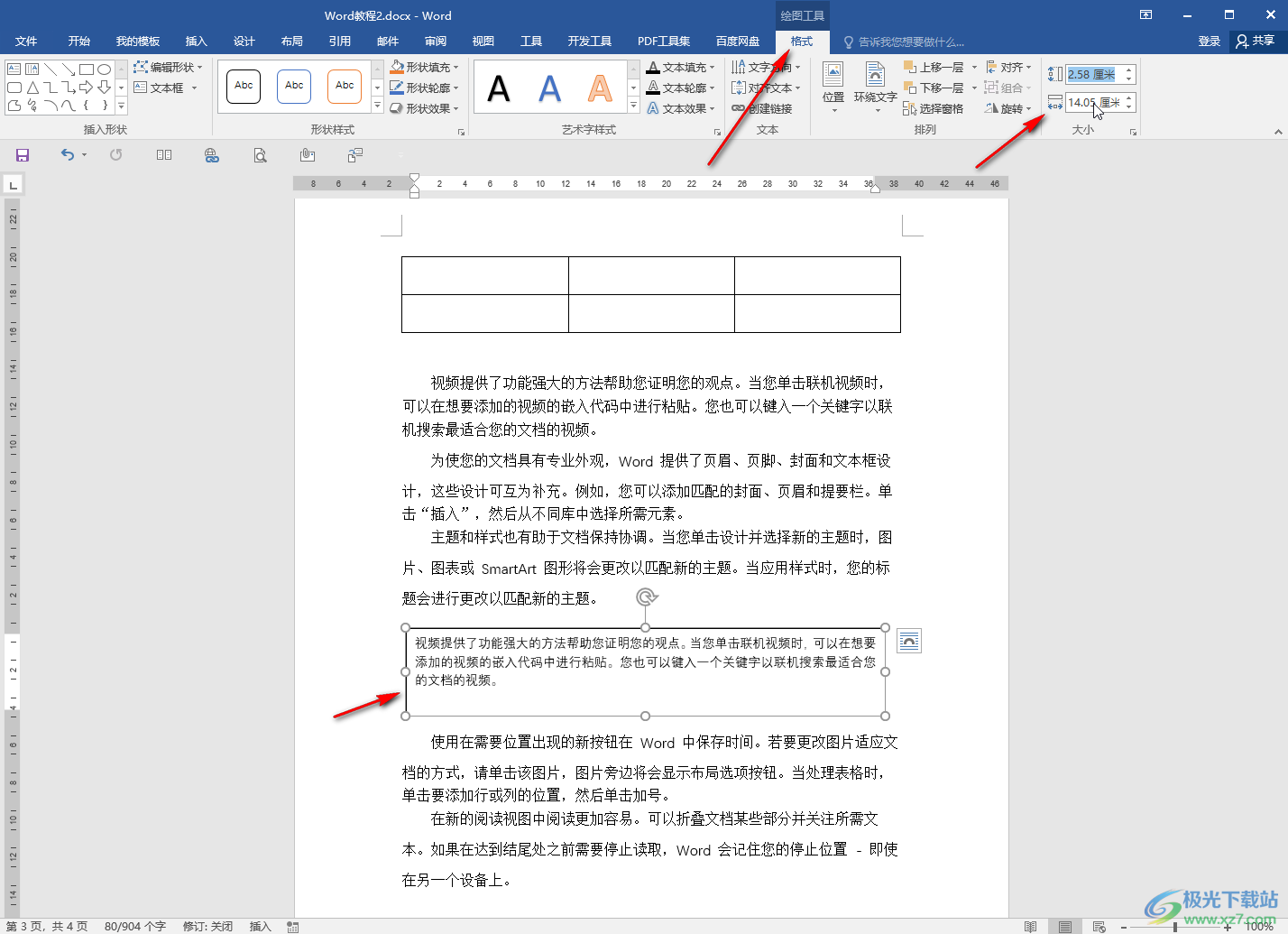Switch to the Home (开始) tab

[x=78, y=42]
